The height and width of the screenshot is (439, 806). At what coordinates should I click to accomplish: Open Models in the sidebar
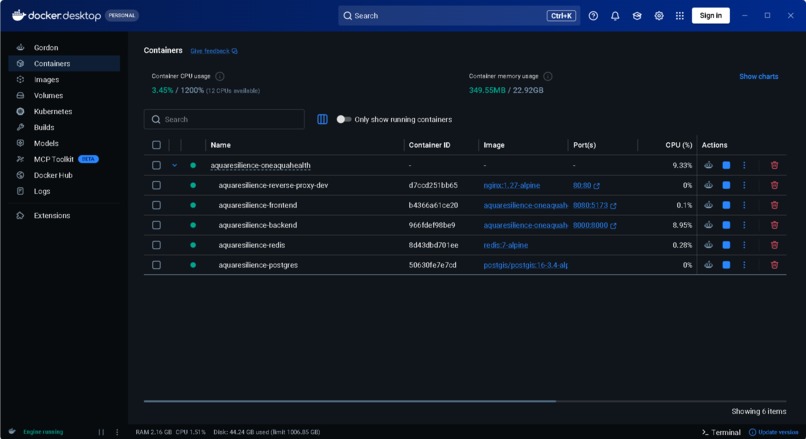64,143
